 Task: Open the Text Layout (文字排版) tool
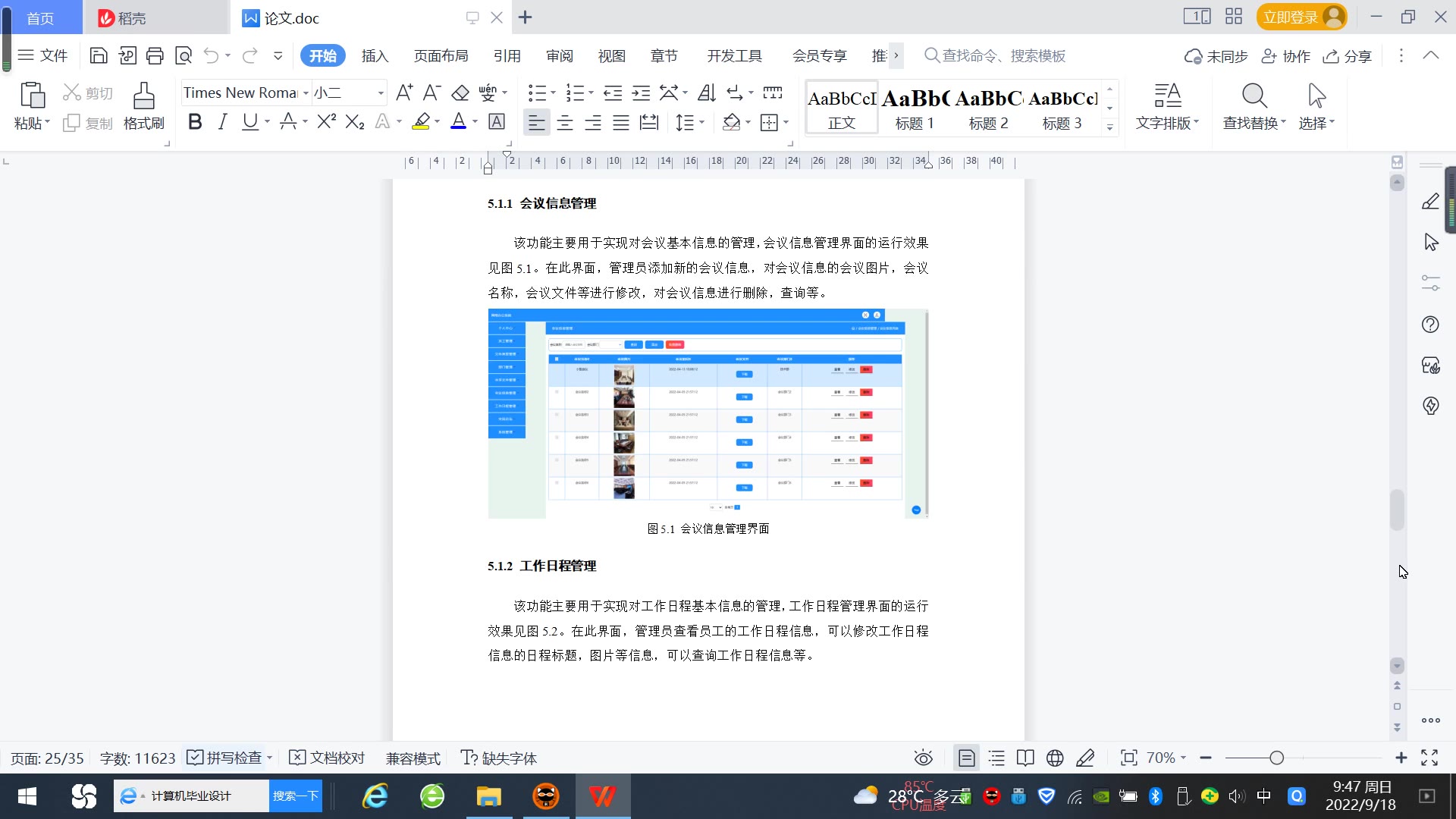click(x=1167, y=106)
